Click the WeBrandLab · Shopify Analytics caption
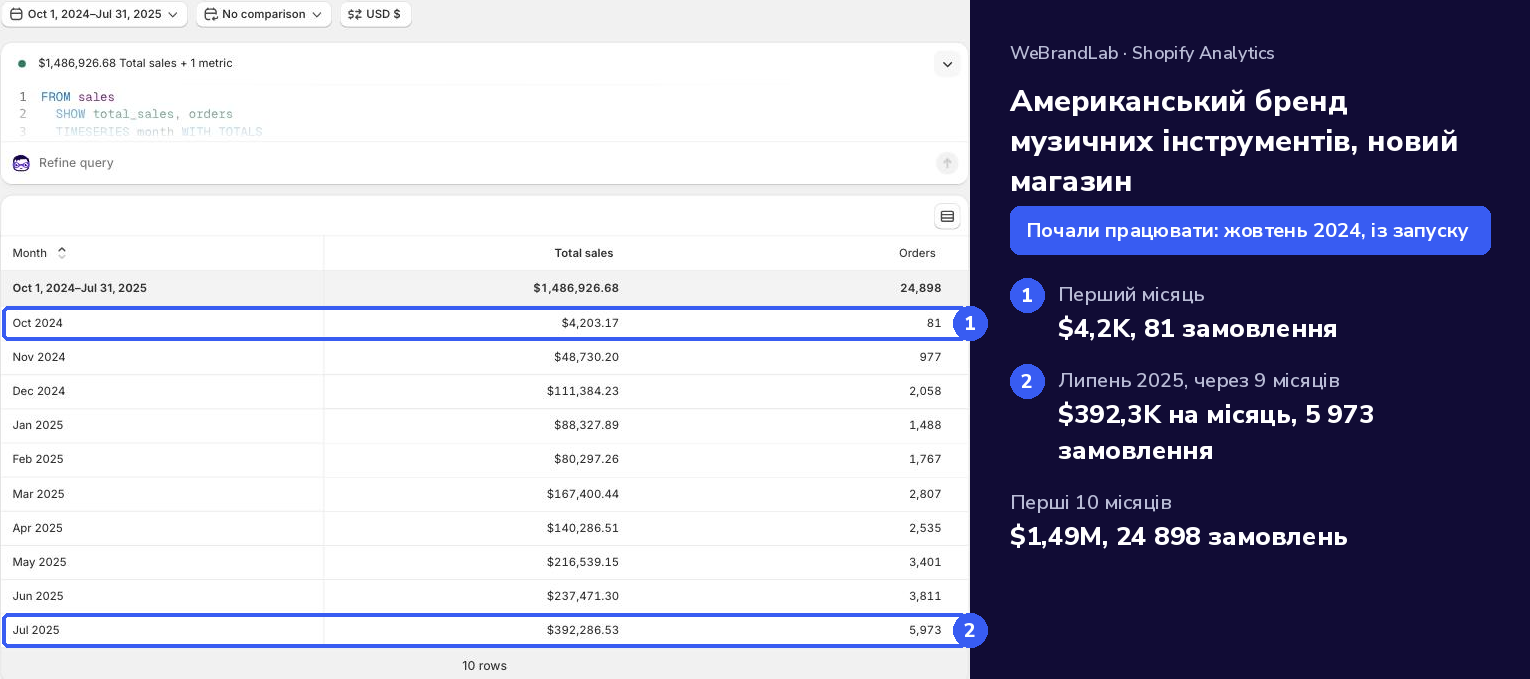The height and width of the screenshot is (679, 1530). point(1142,54)
